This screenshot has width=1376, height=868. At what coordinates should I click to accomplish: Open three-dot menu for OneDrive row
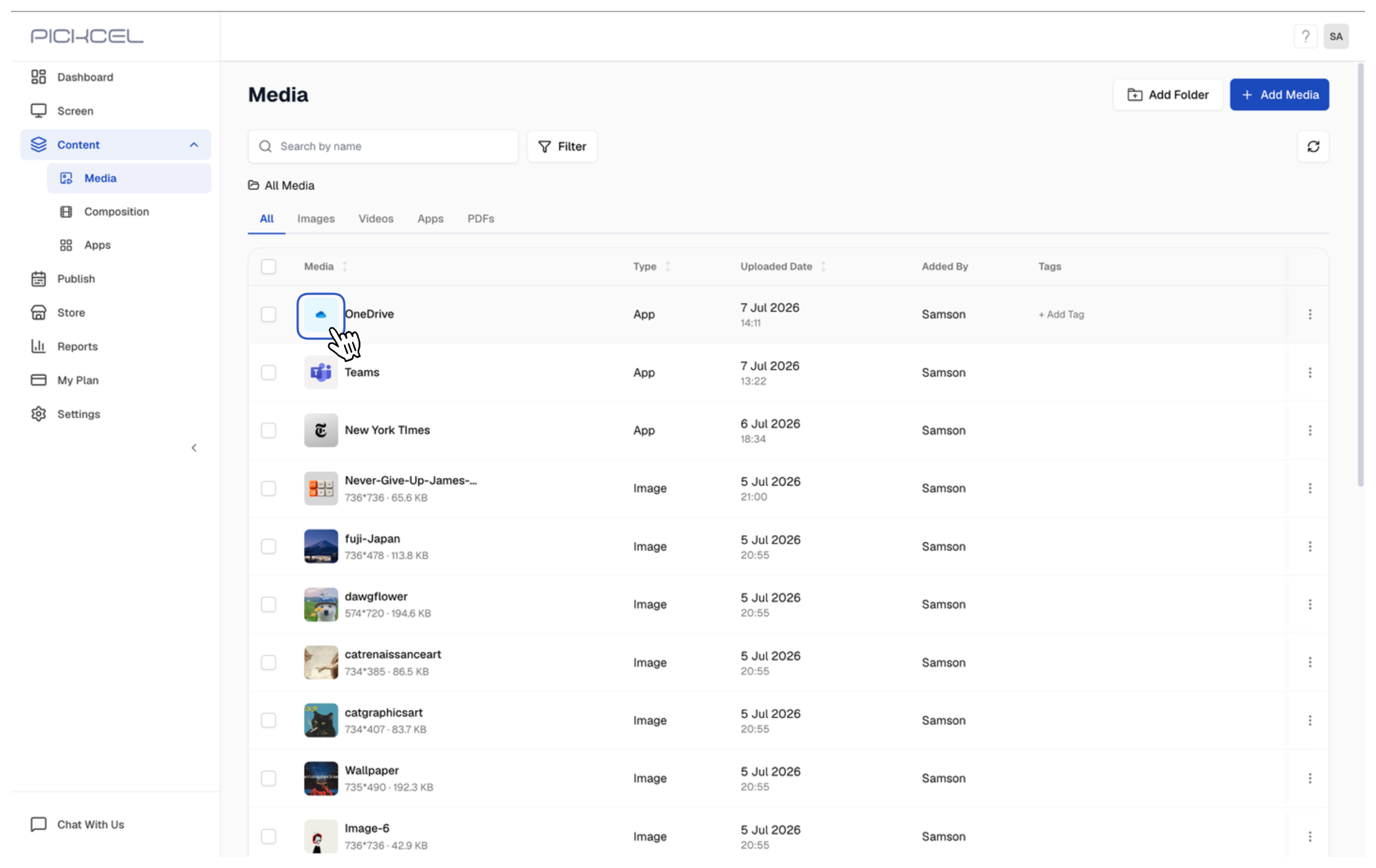pos(1309,314)
